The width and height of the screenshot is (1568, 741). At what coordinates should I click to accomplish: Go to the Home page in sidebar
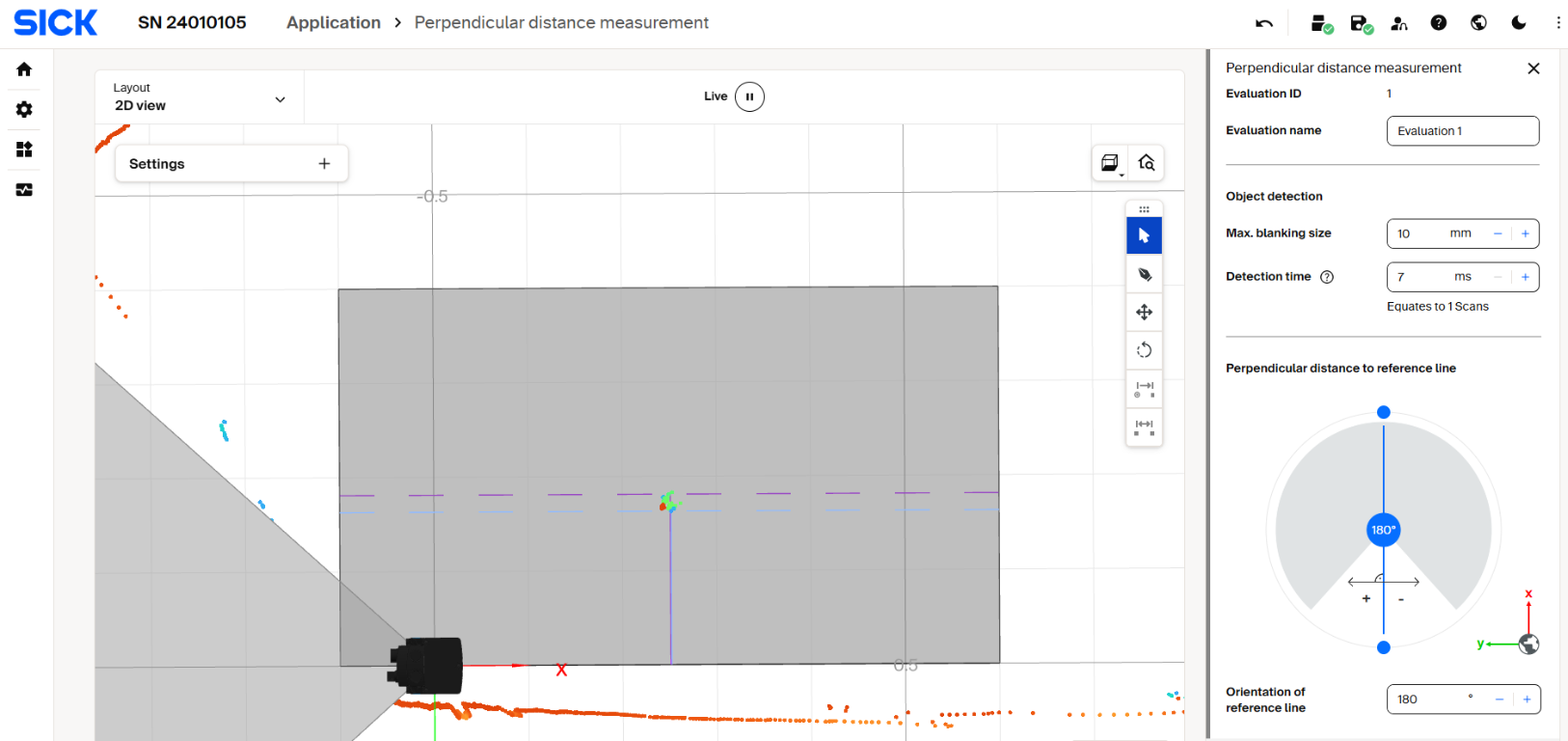click(x=24, y=69)
